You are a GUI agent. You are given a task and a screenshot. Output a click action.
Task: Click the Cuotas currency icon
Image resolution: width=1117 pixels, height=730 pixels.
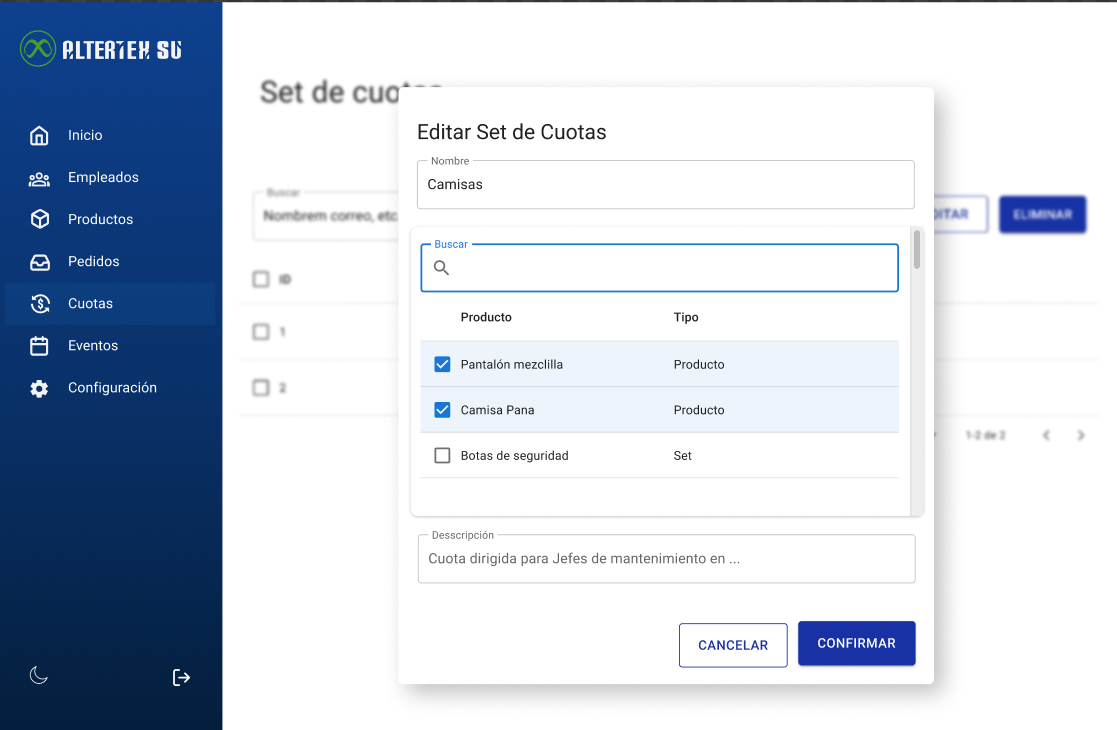[40, 303]
